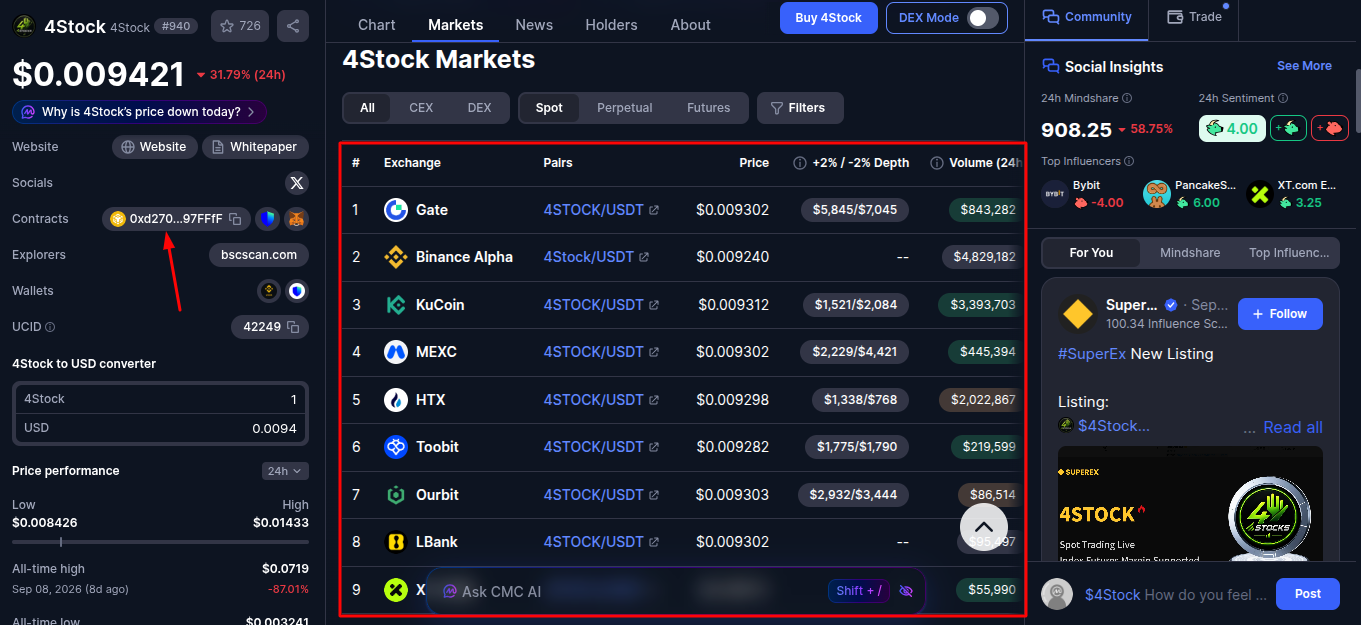This screenshot has width=1361, height=625.
Task: Click the 24h Mindshare info icon
Action: 1127,98
